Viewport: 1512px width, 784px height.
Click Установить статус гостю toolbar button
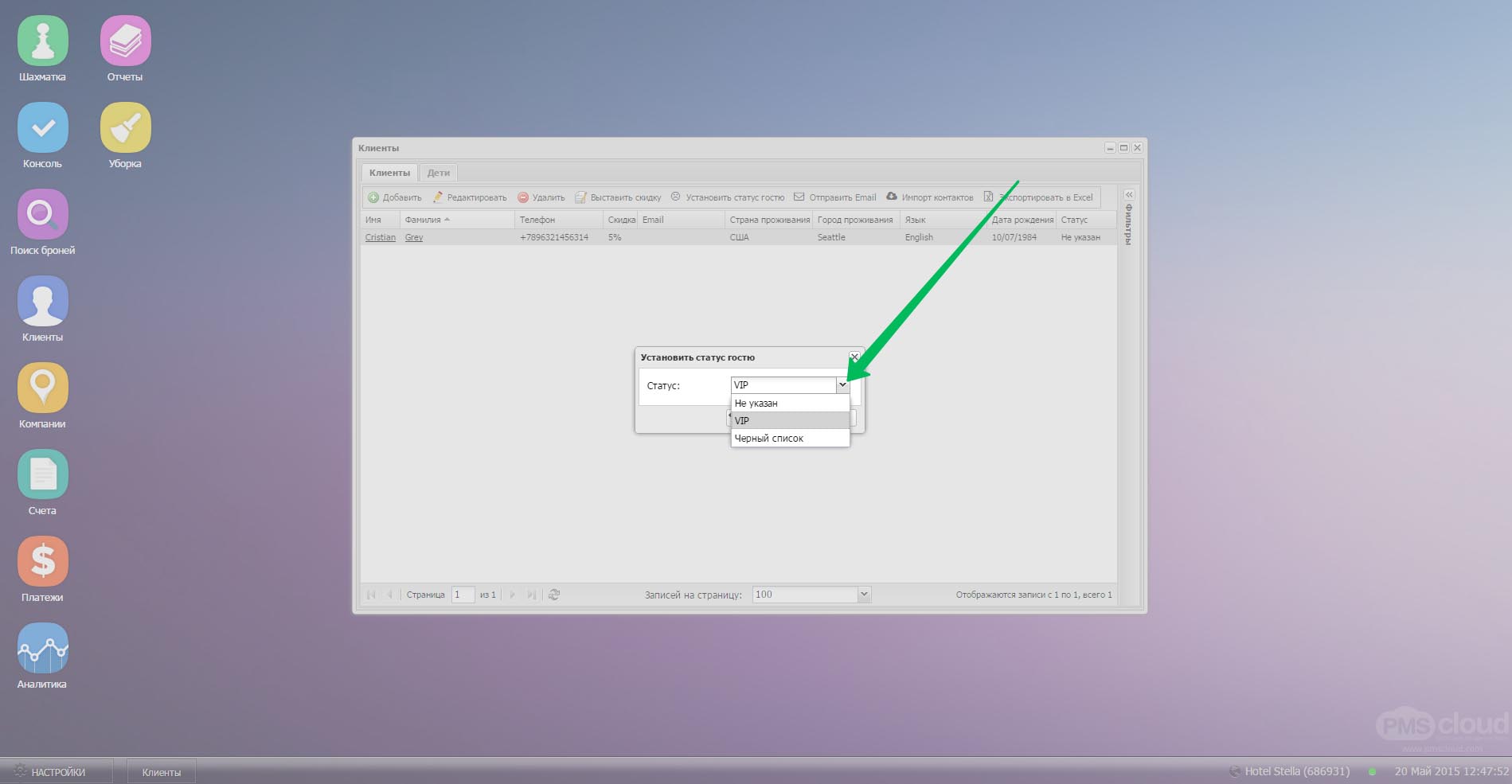point(728,197)
